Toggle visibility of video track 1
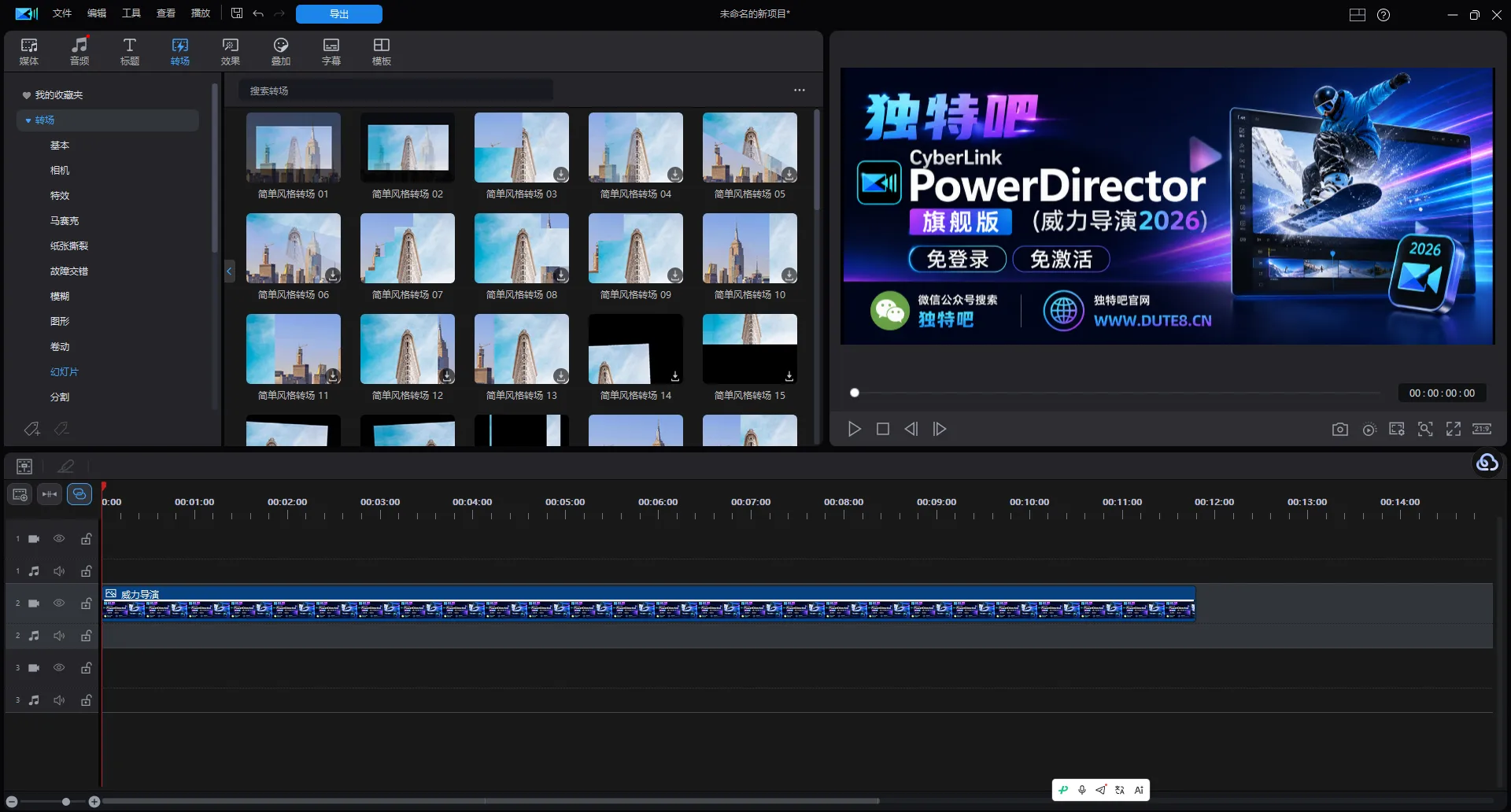This screenshot has height=812, width=1511. click(59, 539)
